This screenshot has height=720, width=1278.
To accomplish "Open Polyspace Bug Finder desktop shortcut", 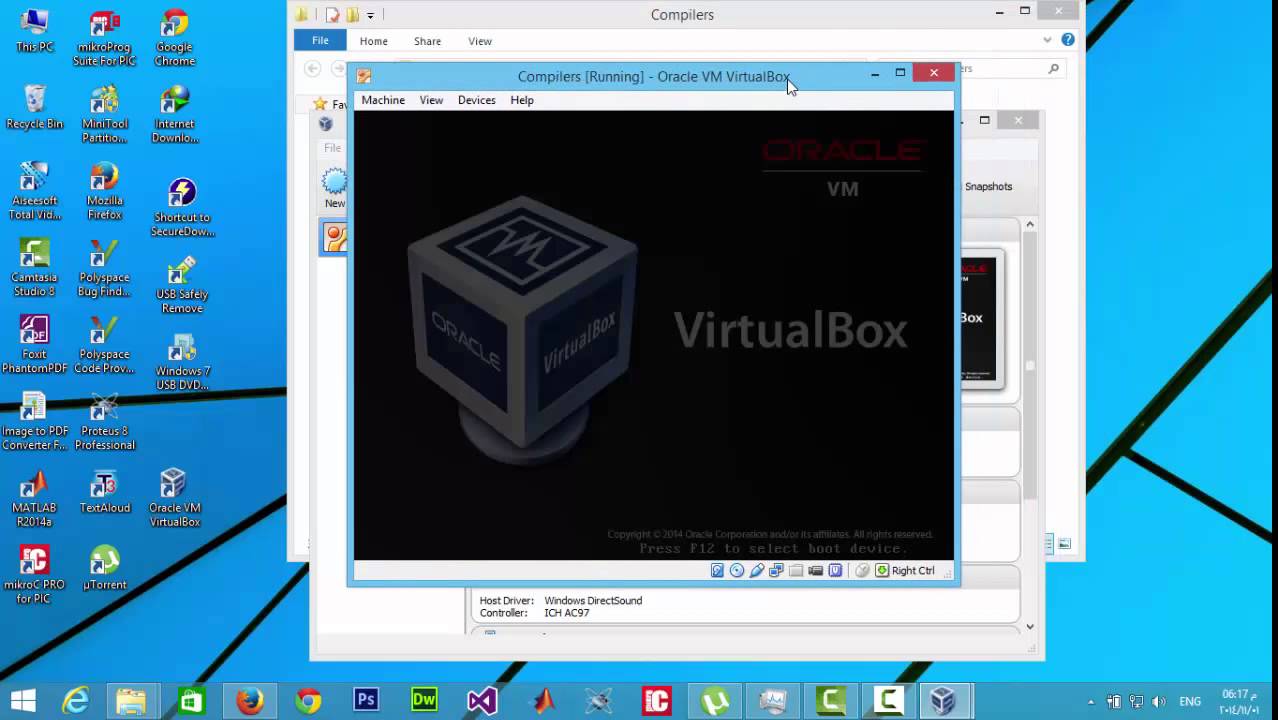I will [104, 269].
